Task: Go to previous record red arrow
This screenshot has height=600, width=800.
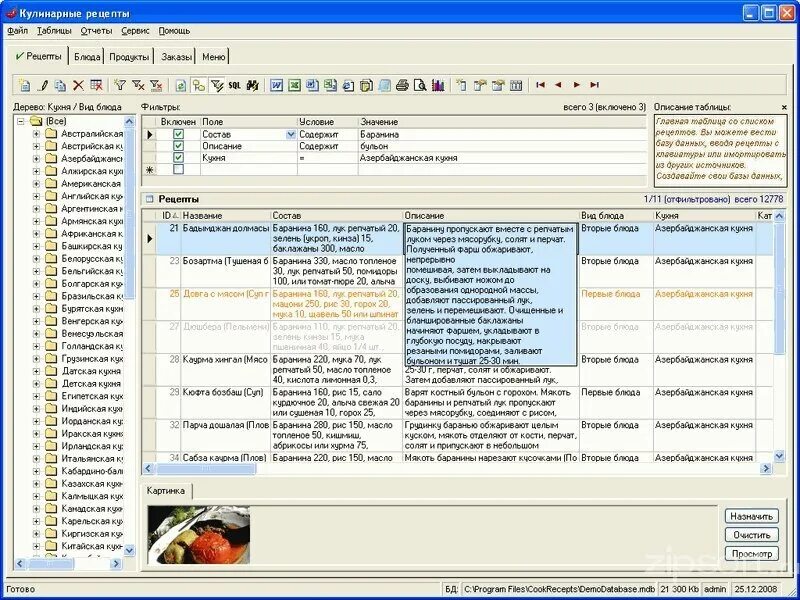Action: 558,85
